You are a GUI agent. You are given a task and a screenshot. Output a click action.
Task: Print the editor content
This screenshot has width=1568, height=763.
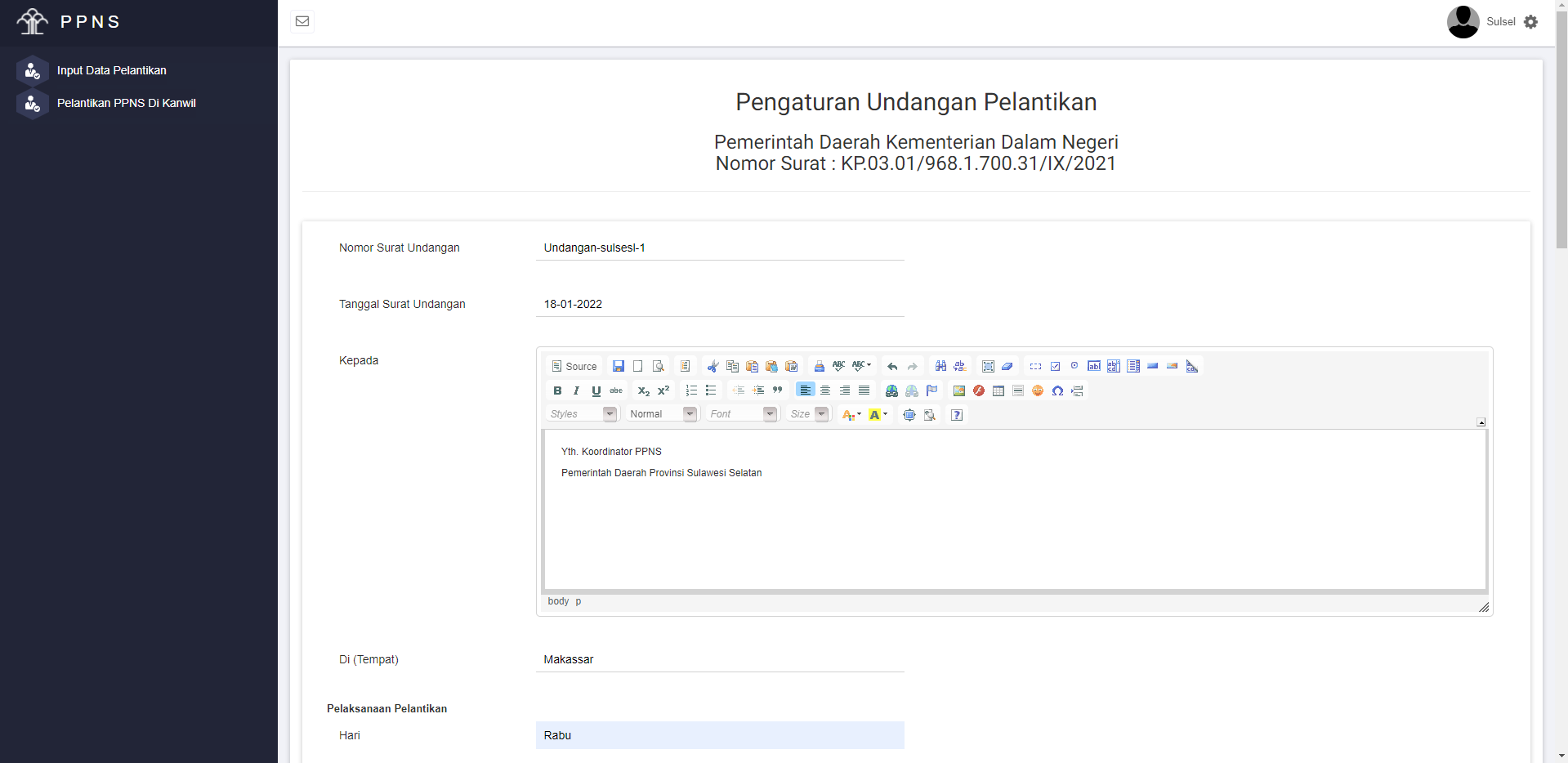click(x=820, y=366)
